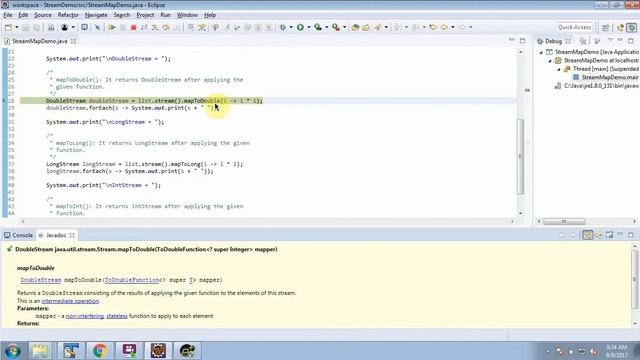Open the Windows Start button

coord(12,351)
